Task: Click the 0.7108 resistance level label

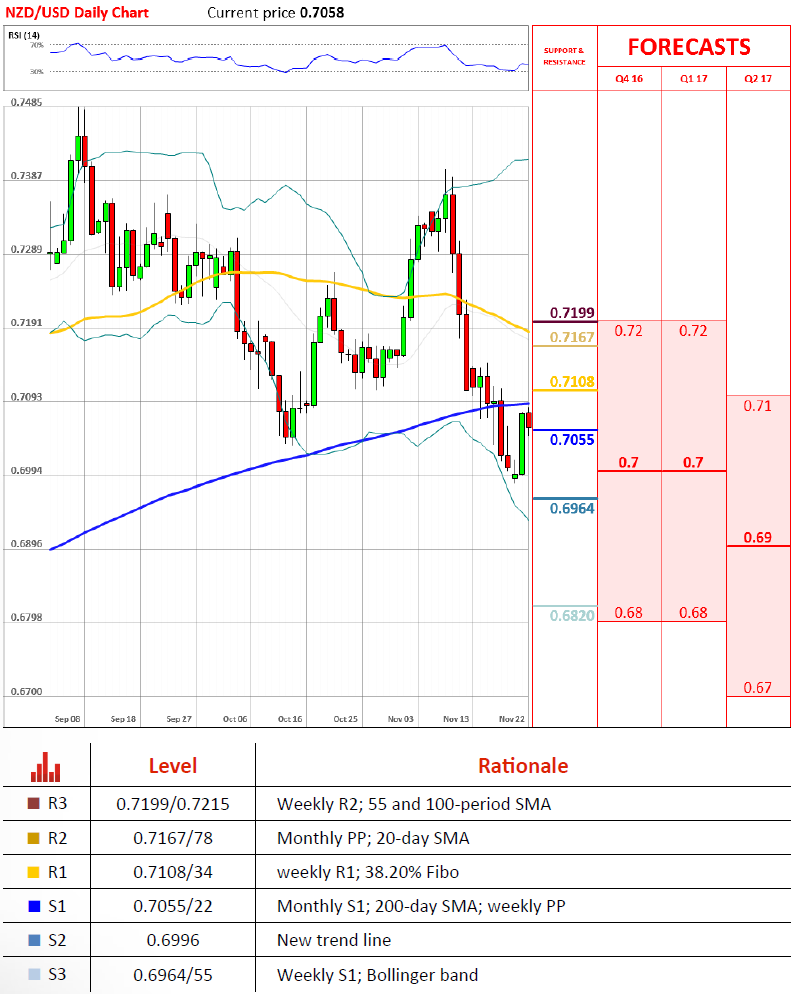Action: tap(572, 382)
